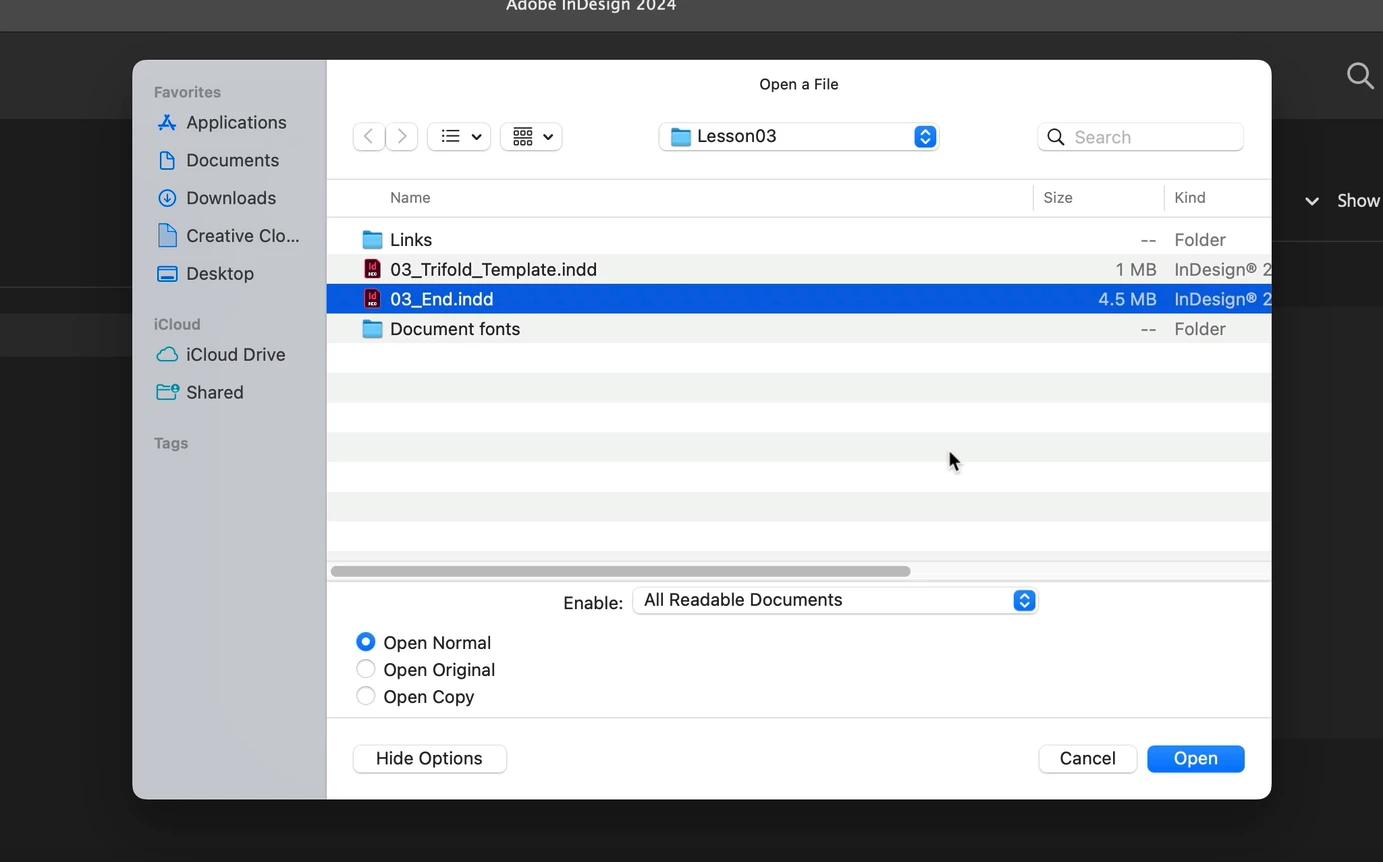The height and width of the screenshot is (862, 1383).
Task: Click the Hide Options button
Action: tap(429, 759)
